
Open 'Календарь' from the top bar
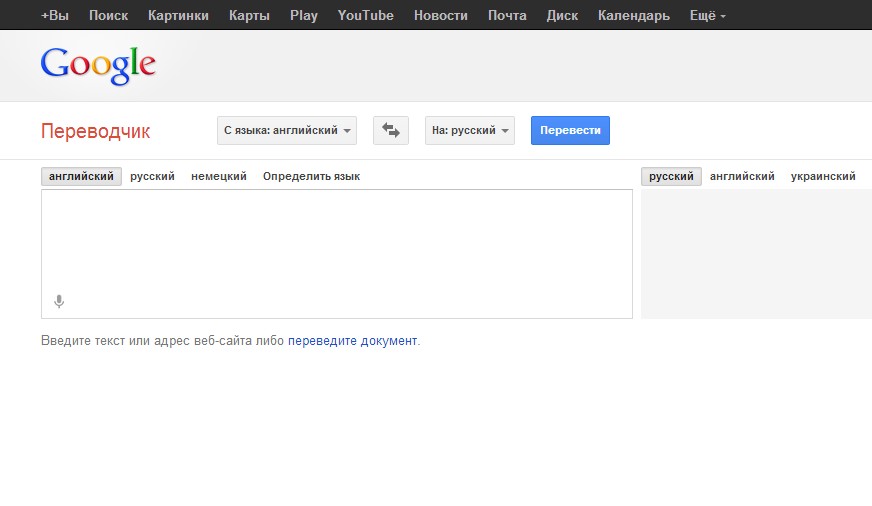[634, 15]
